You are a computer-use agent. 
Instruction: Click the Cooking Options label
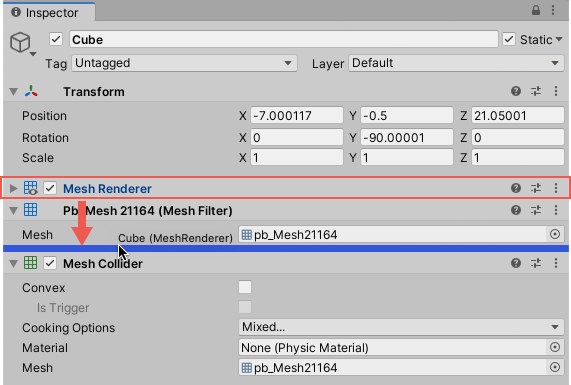tap(68, 327)
